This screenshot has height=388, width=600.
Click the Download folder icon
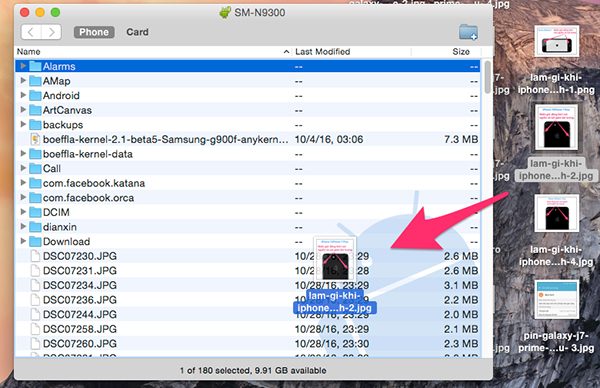35,241
